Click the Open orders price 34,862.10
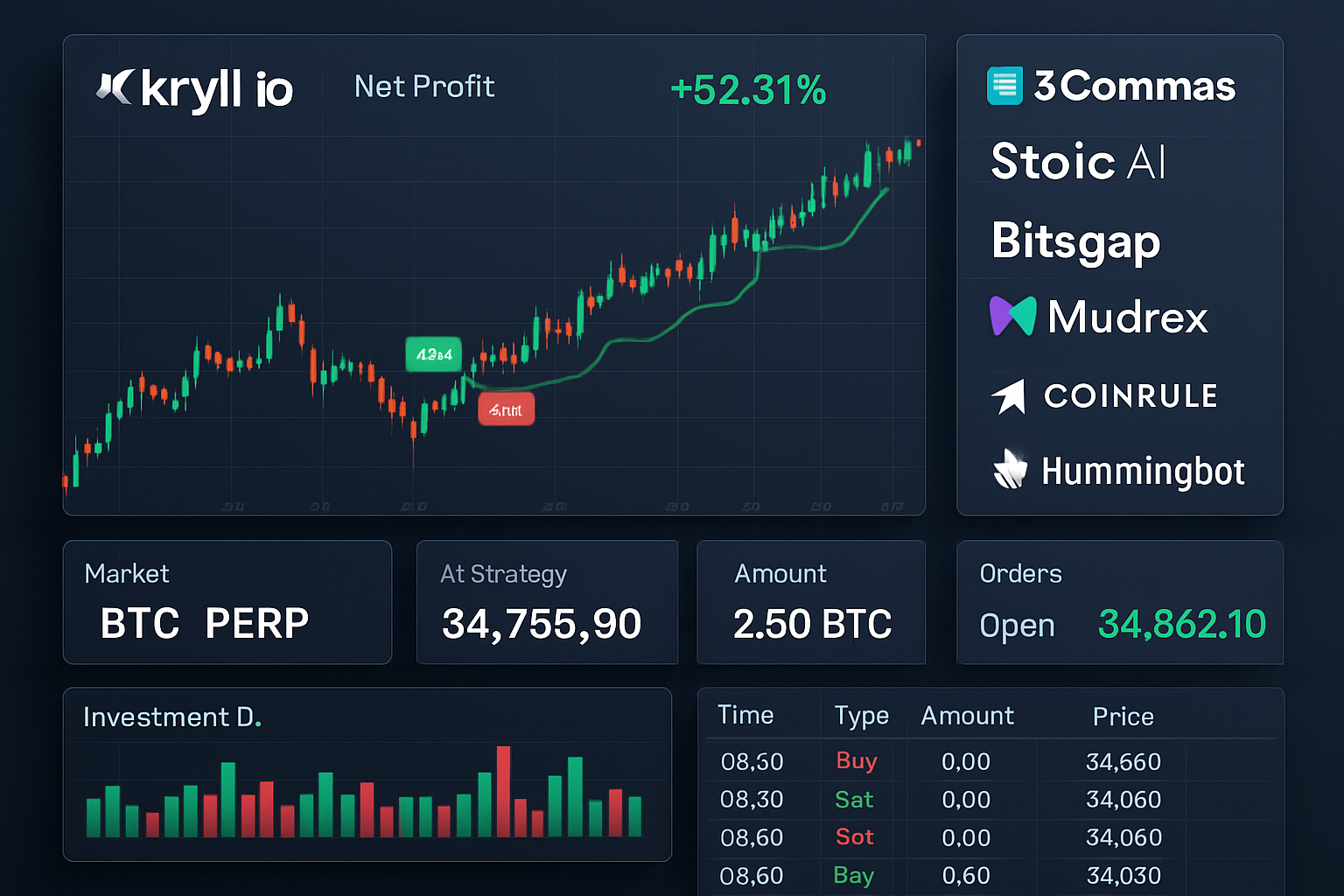 tap(1181, 625)
